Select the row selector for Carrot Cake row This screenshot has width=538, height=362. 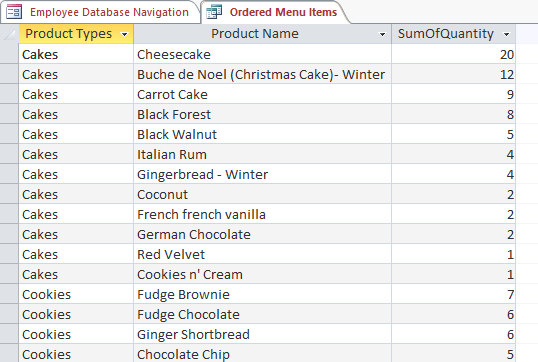9,94
